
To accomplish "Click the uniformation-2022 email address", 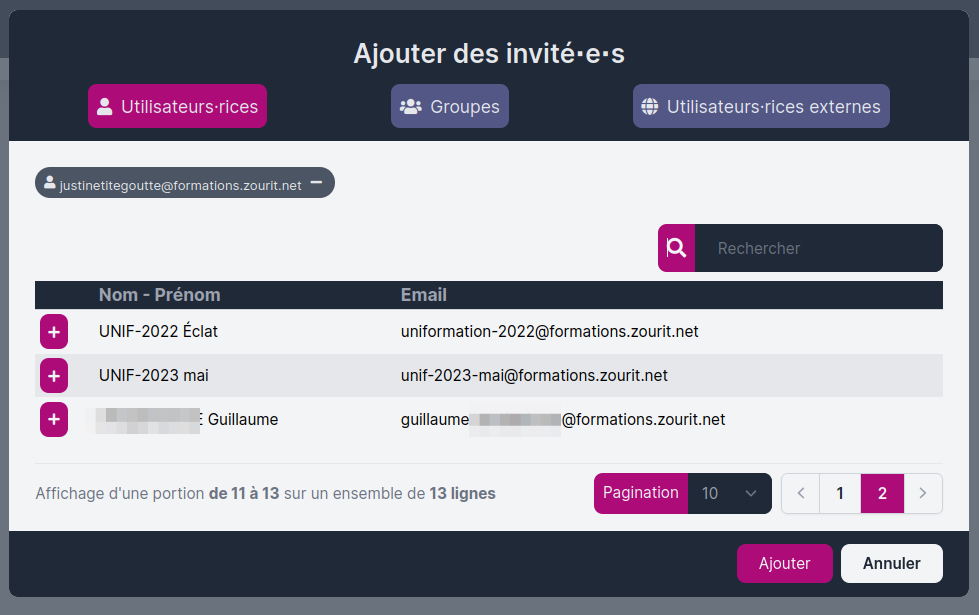I will [549, 331].
